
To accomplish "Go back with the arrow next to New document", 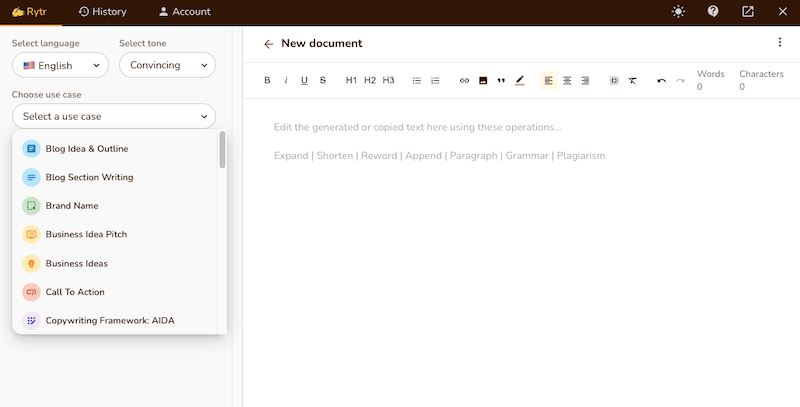I will coord(268,44).
